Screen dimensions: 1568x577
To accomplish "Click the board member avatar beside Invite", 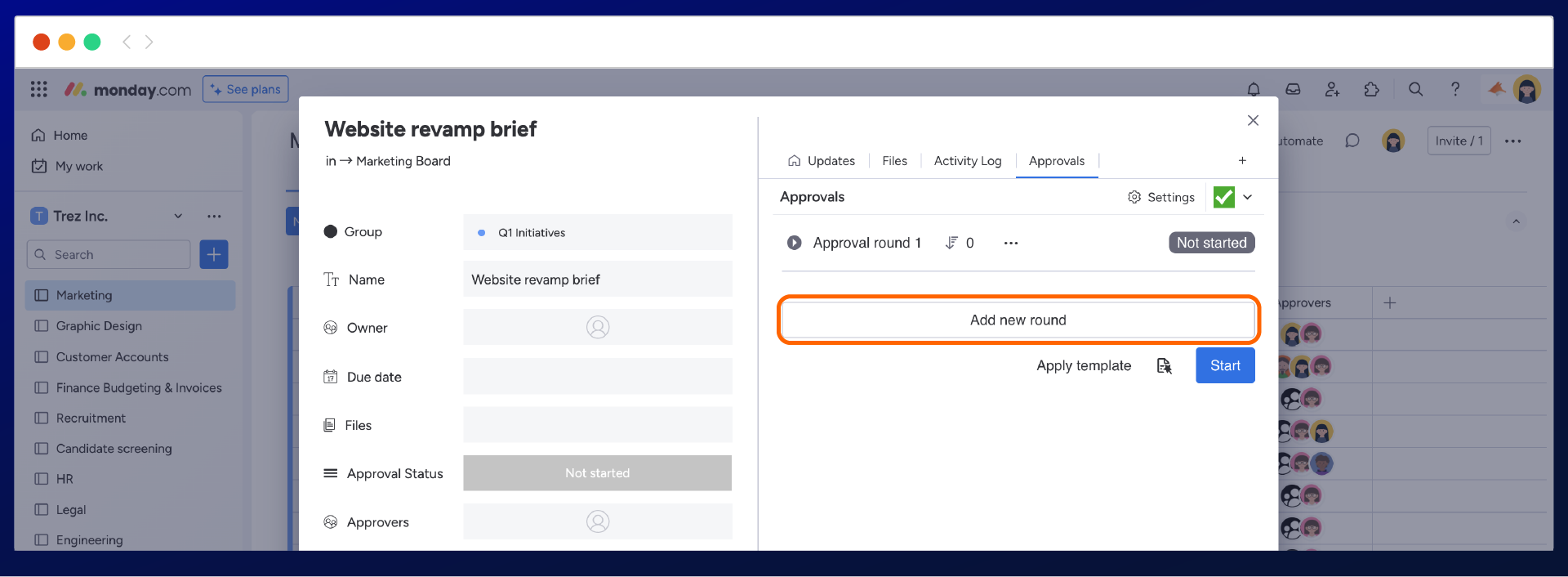I will pyautogui.click(x=1393, y=141).
